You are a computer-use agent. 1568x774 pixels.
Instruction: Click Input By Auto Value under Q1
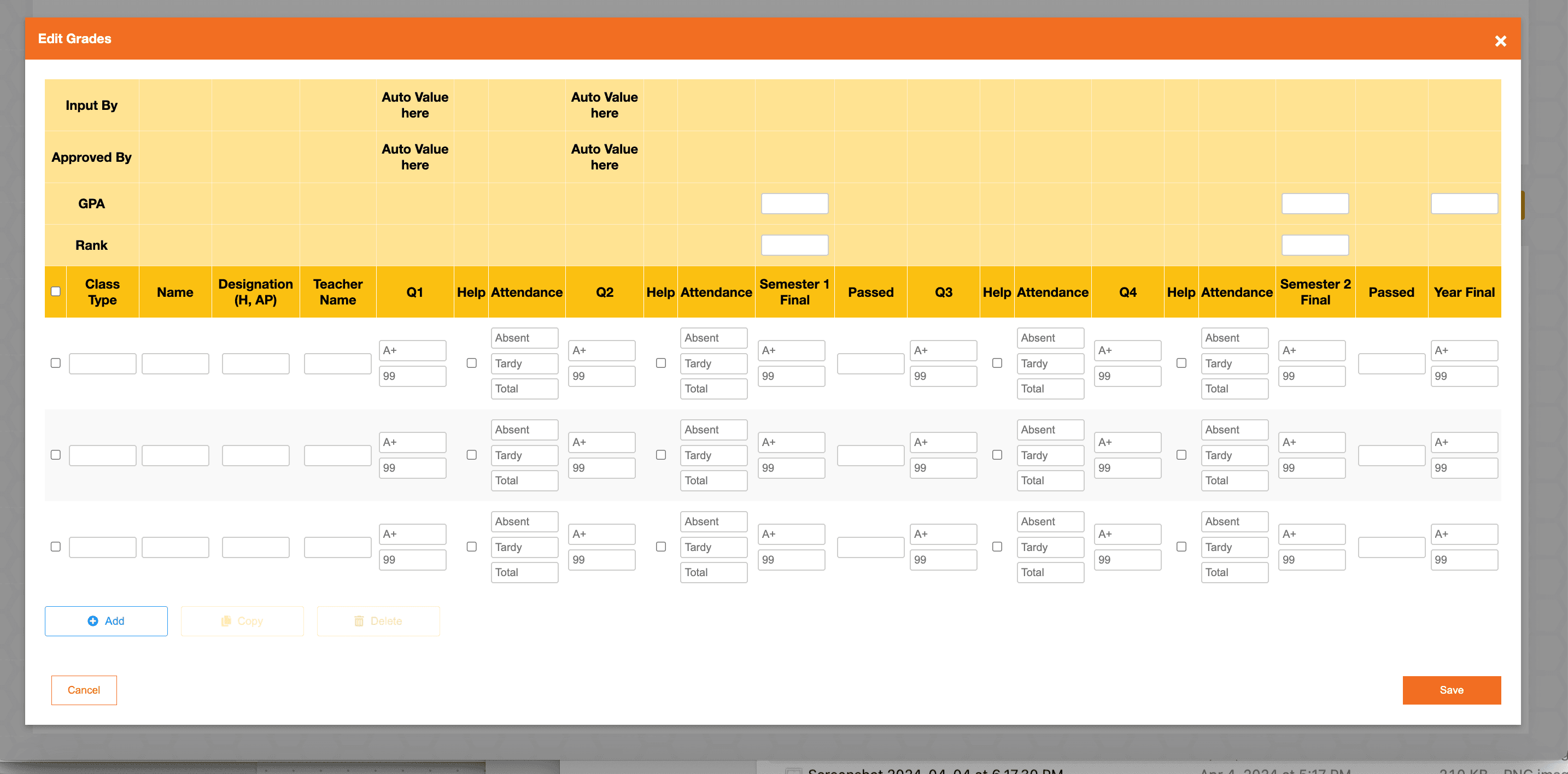click(415, 105)
